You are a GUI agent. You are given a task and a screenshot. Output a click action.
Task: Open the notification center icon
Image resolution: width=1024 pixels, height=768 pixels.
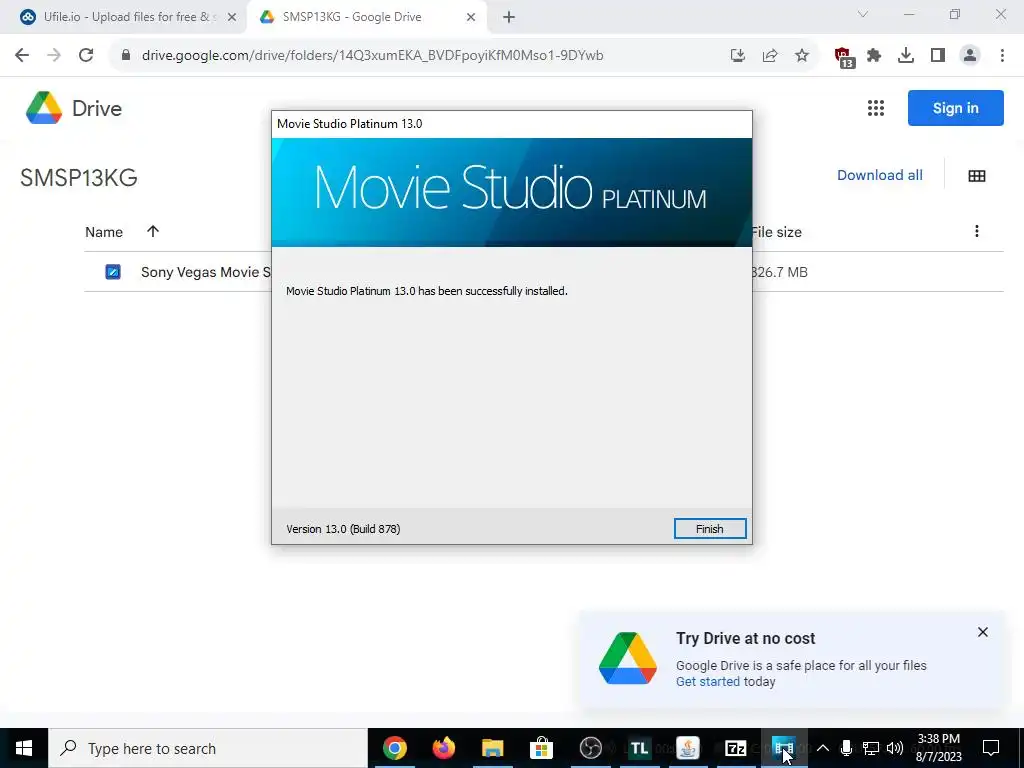pos(991,748)
